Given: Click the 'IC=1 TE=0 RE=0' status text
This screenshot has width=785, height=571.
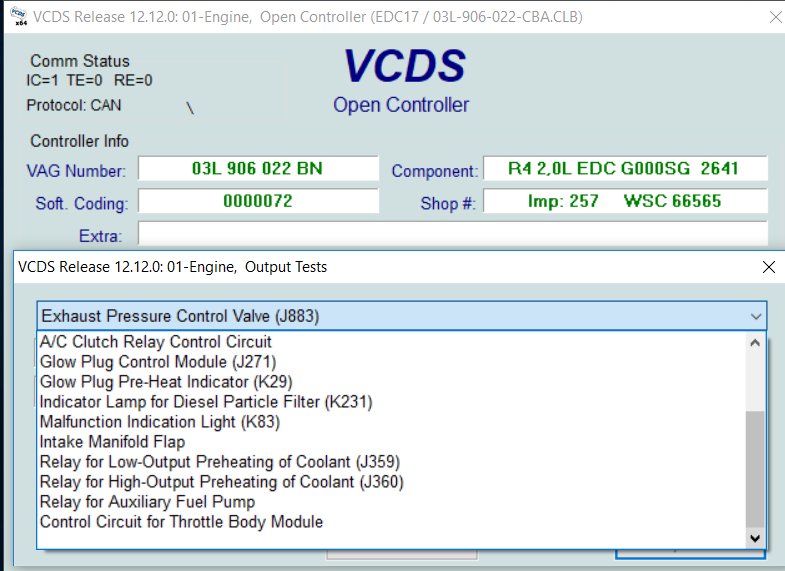Looking at the screenshot, I should [x=89, y=80].
